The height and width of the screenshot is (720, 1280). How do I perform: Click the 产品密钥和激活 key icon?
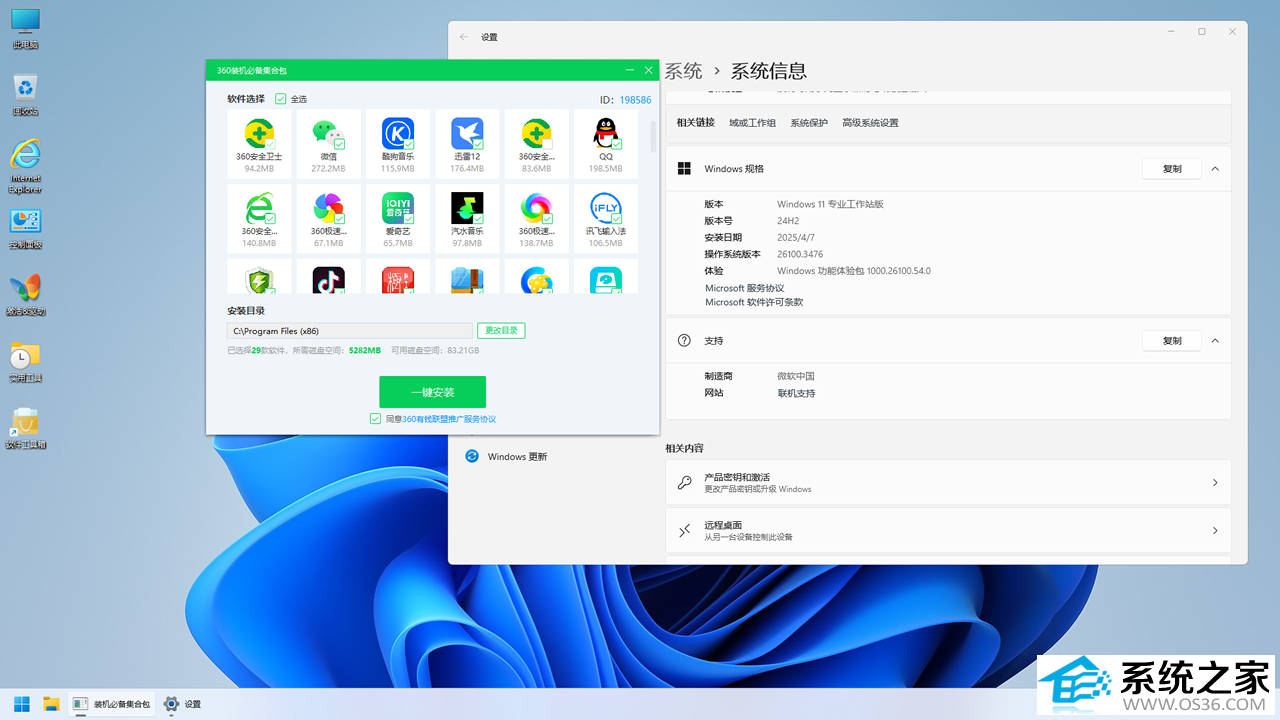click(x=684, y=482)
